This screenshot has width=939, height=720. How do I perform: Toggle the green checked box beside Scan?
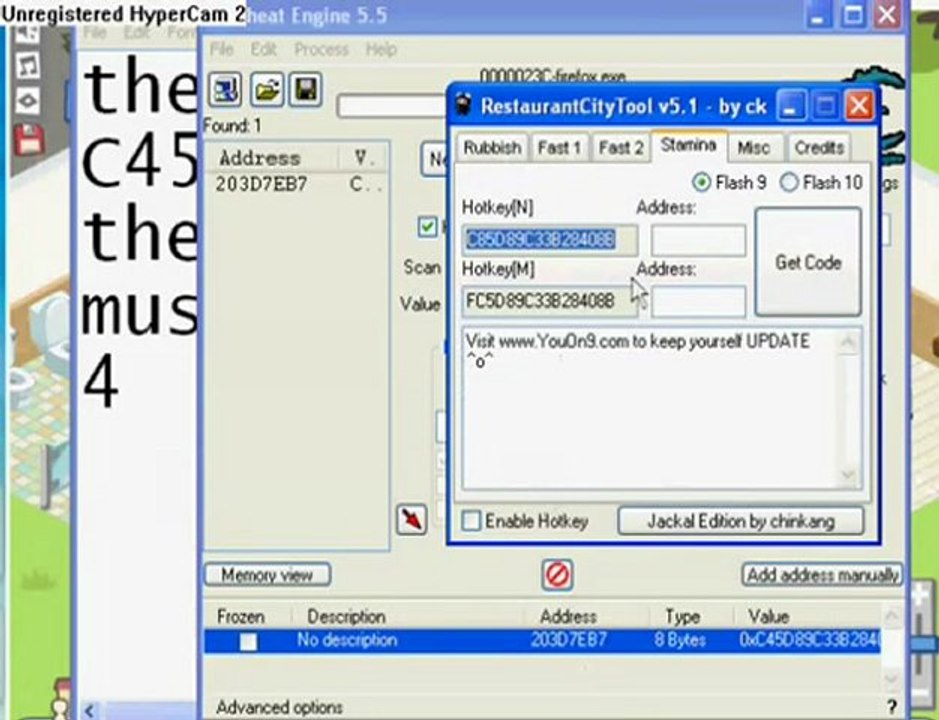[427, 226]
